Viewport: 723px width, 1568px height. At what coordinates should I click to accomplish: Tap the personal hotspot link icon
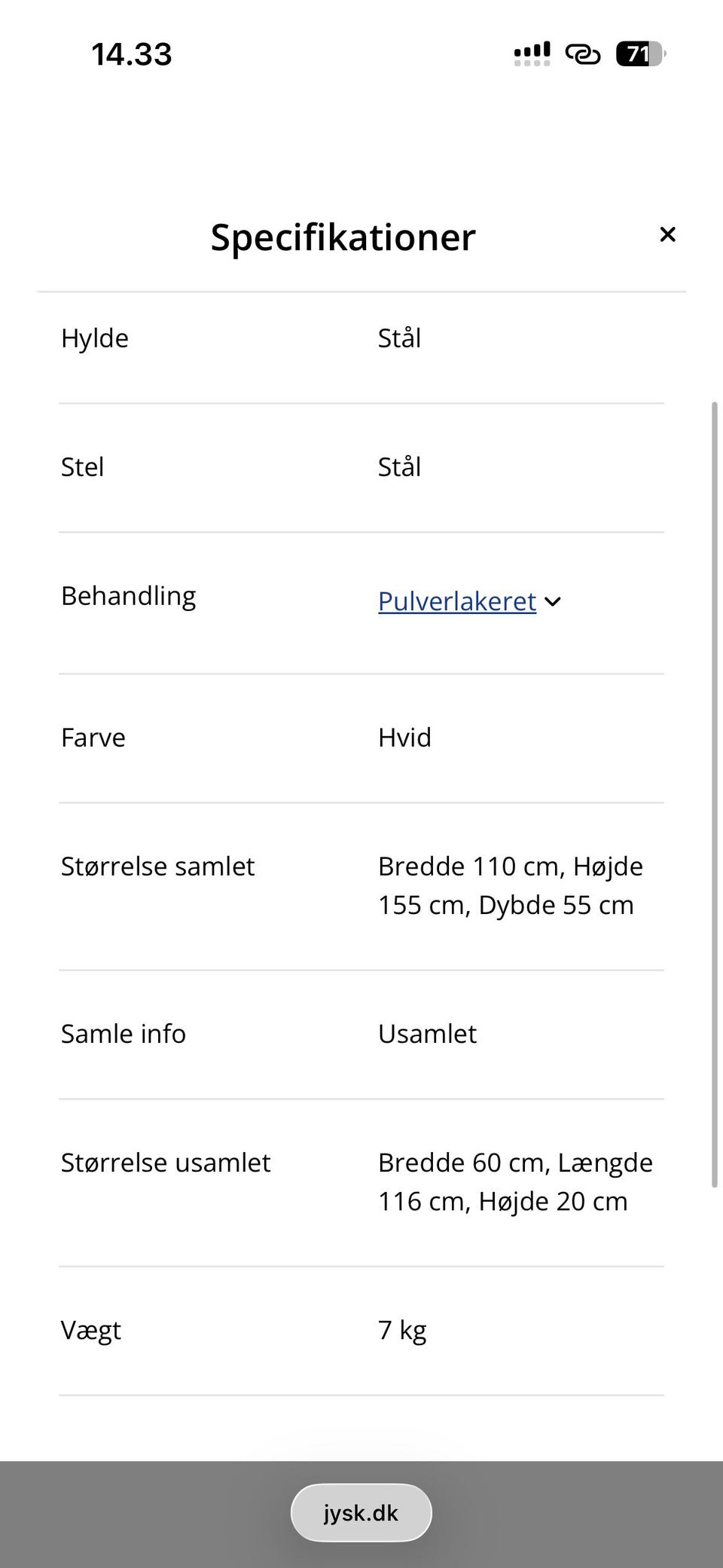pyautogui.click(x=583, y=53)
